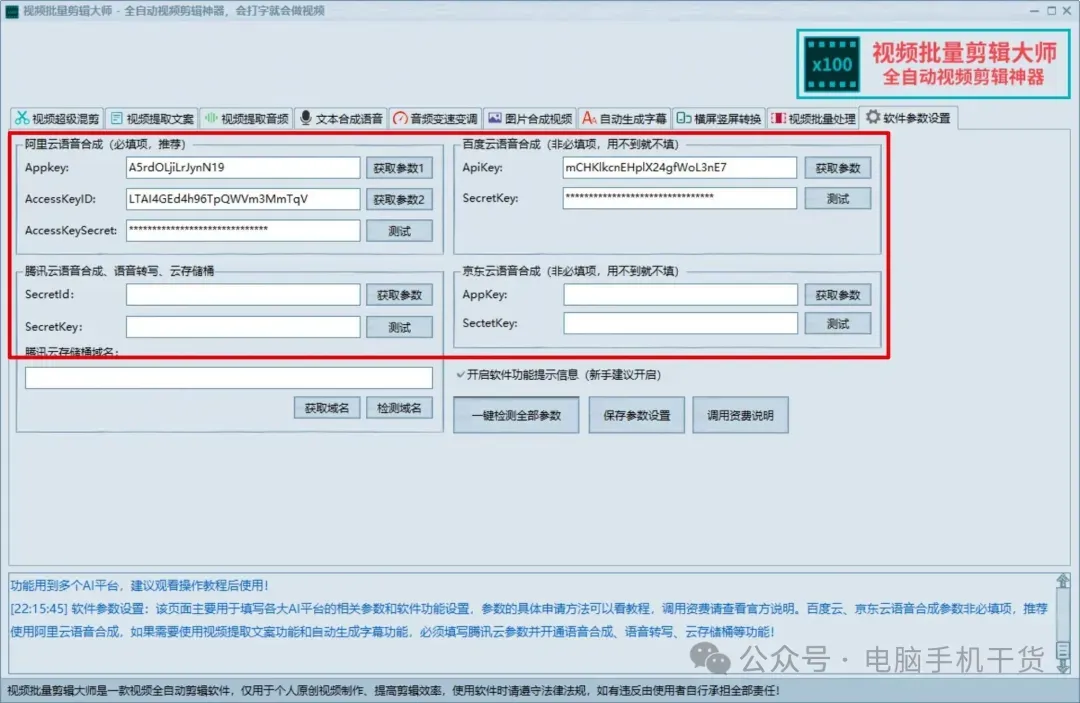Open the 横屏竖屏转换 tab
This screenshot has height=703, width=1080.
[719, 118]
